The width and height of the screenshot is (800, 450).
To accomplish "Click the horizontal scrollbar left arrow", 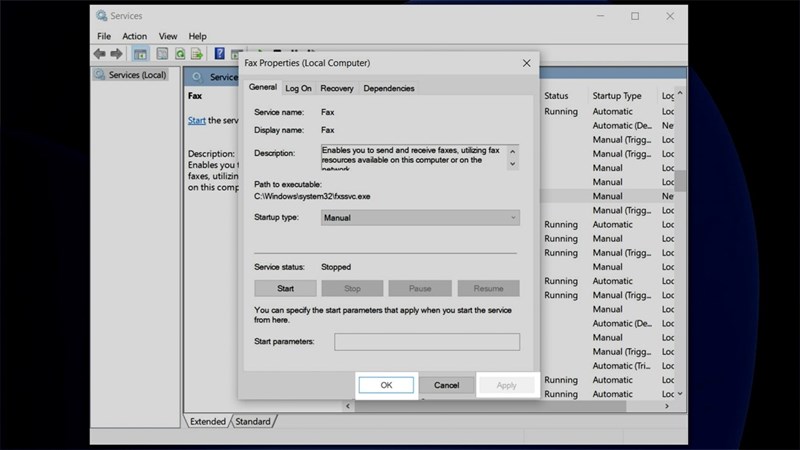I will point(348,406).
